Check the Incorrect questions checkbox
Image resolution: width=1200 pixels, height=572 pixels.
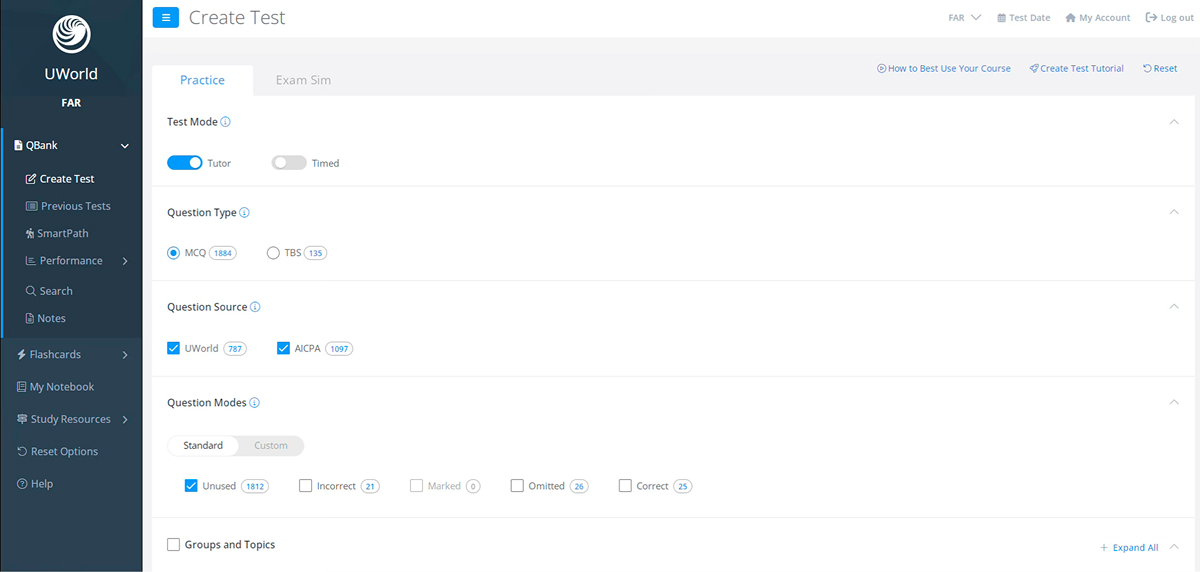click(x=306, y=486)
